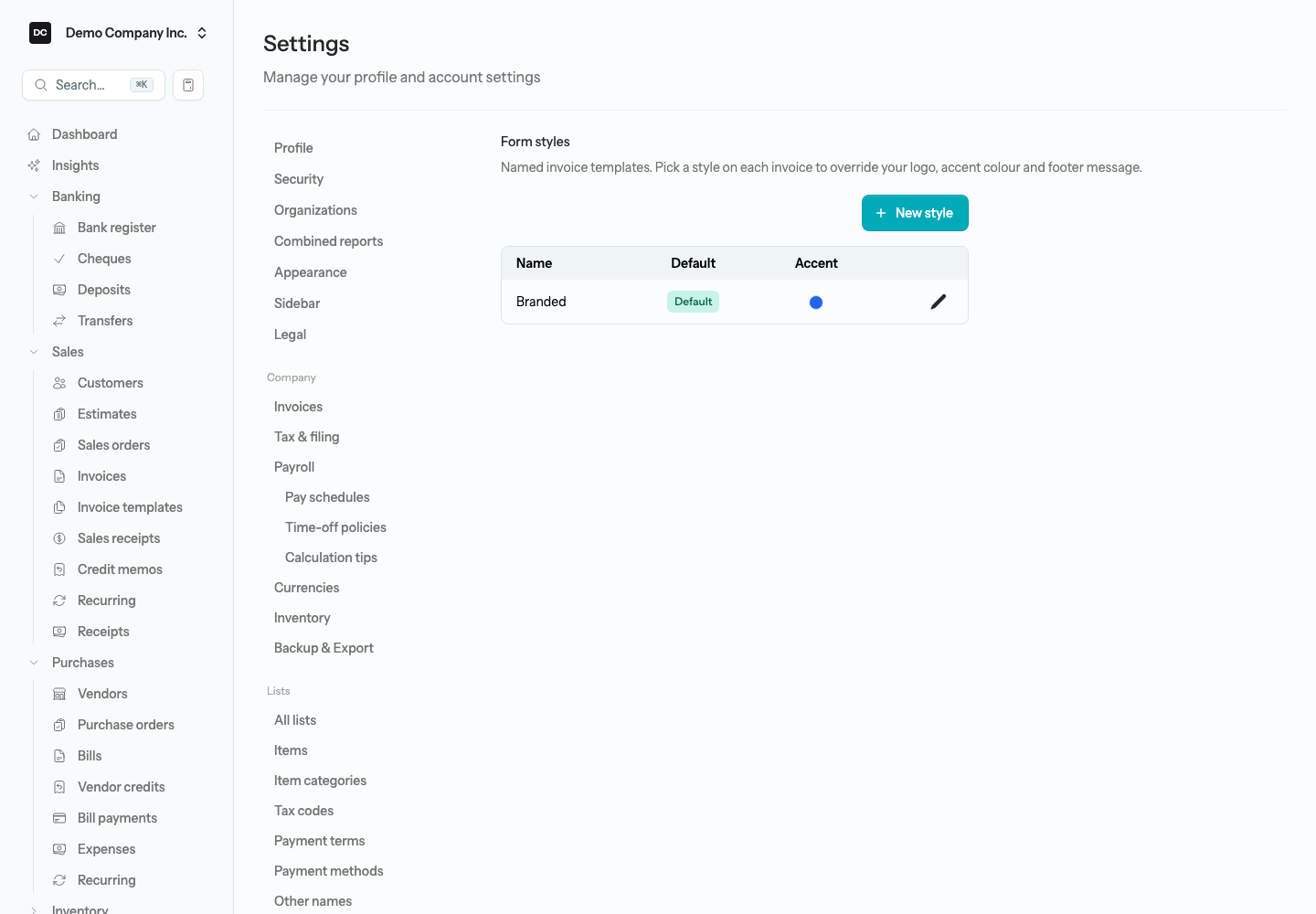Open Backup & Export settings
This screenshot has width=1316, height=914.
(324, 648)
